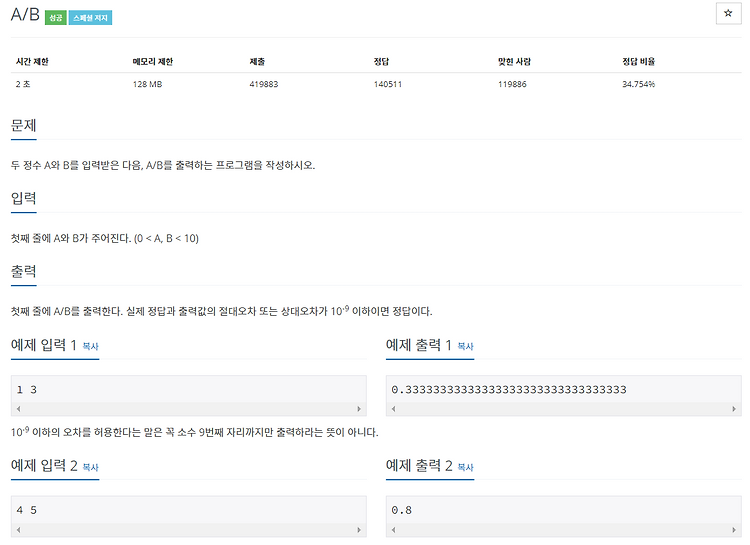Click the 입력 section heading
Screen dimensions: 750x545
point(23,198)
